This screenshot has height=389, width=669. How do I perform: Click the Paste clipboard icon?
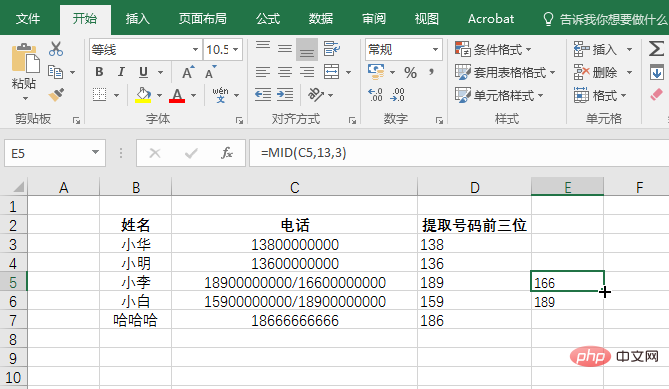(x=25, y=59)
